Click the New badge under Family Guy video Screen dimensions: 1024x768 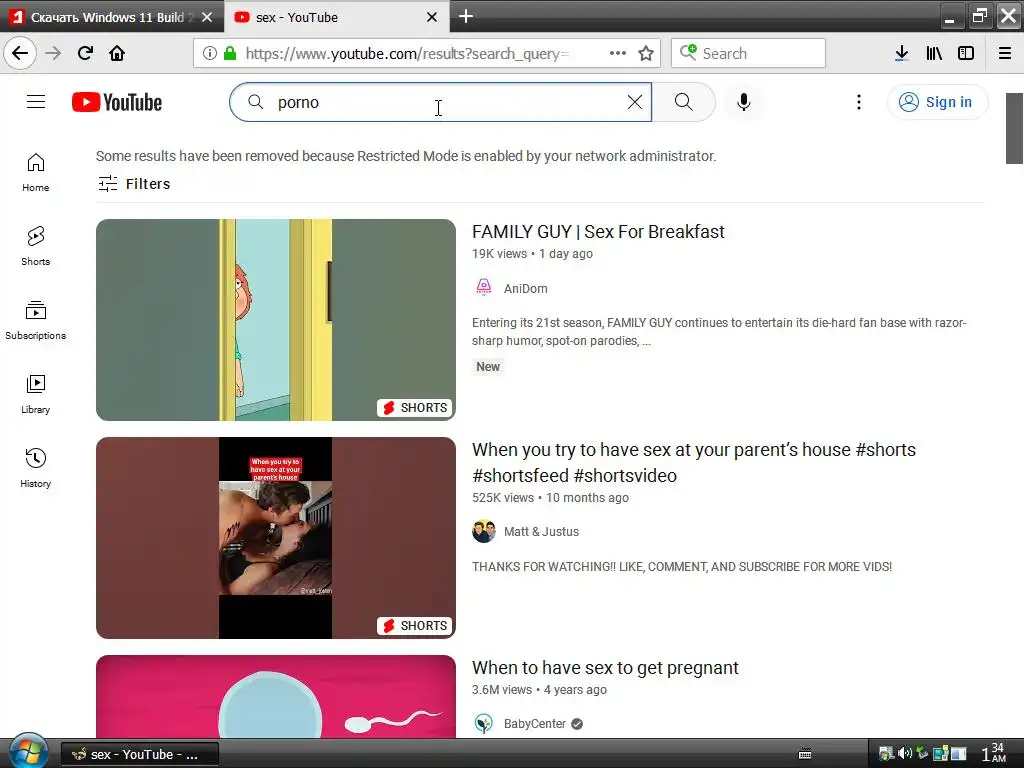tap(488, 366)
